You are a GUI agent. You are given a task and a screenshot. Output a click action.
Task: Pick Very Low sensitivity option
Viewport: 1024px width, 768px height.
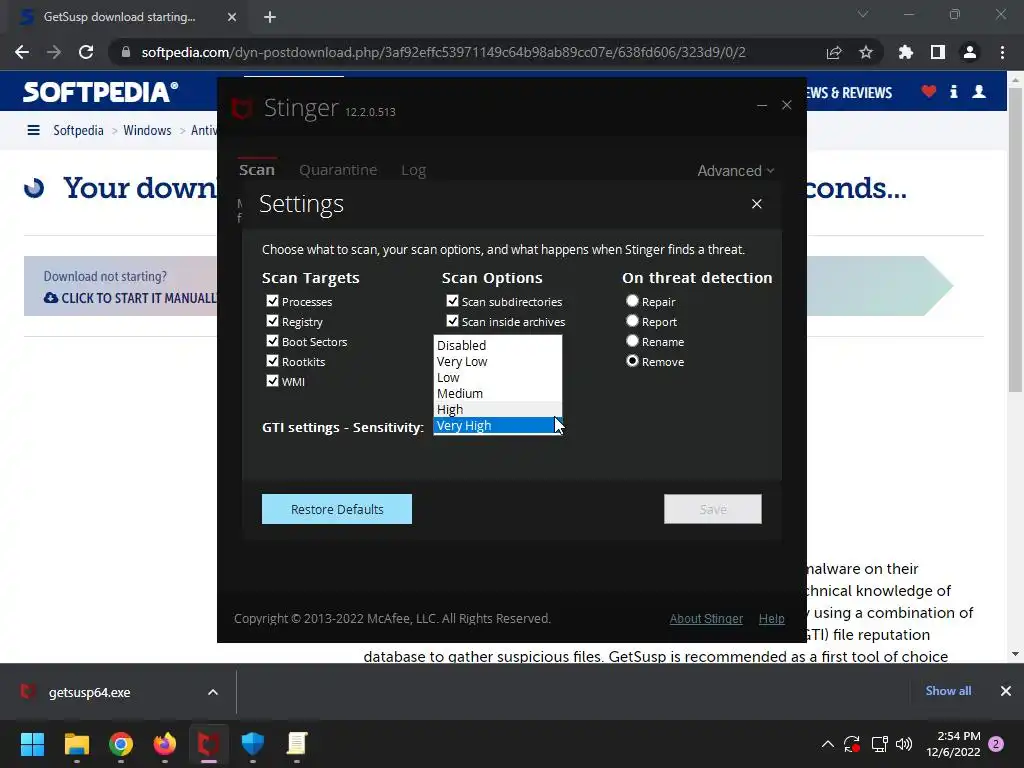497,361
